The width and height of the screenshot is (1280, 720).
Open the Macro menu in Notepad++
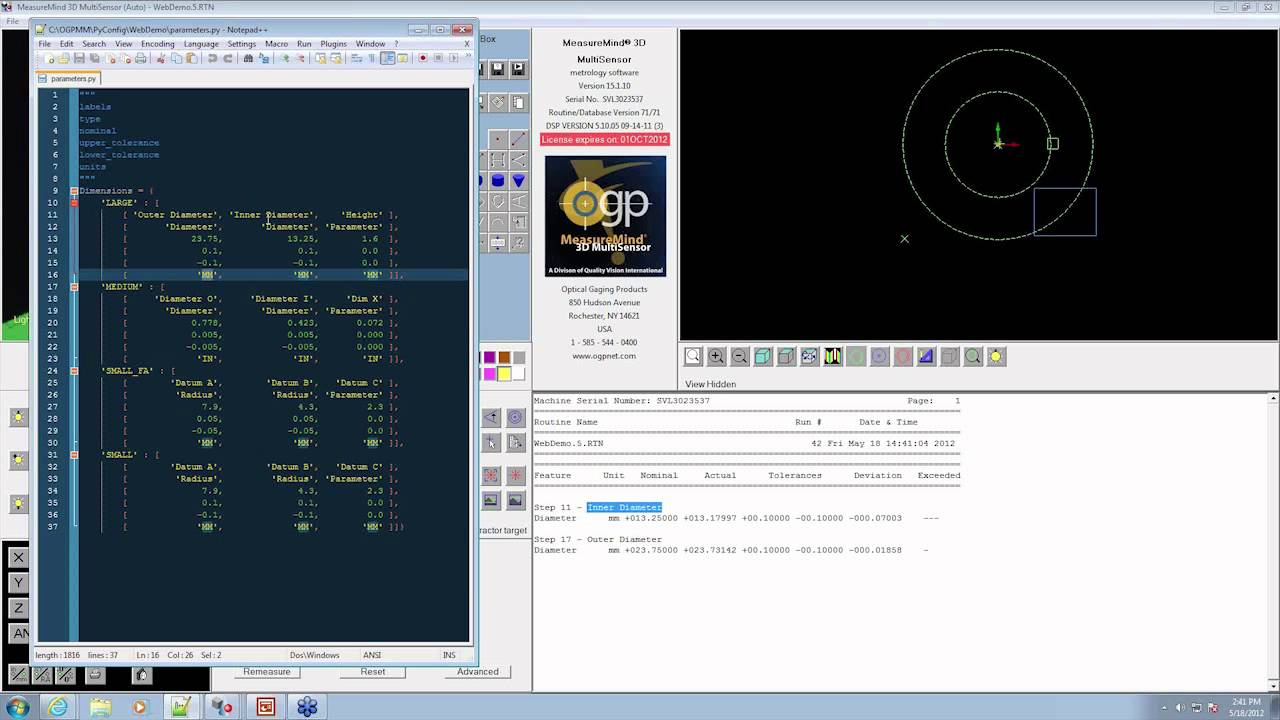click(x=276, y=44)
